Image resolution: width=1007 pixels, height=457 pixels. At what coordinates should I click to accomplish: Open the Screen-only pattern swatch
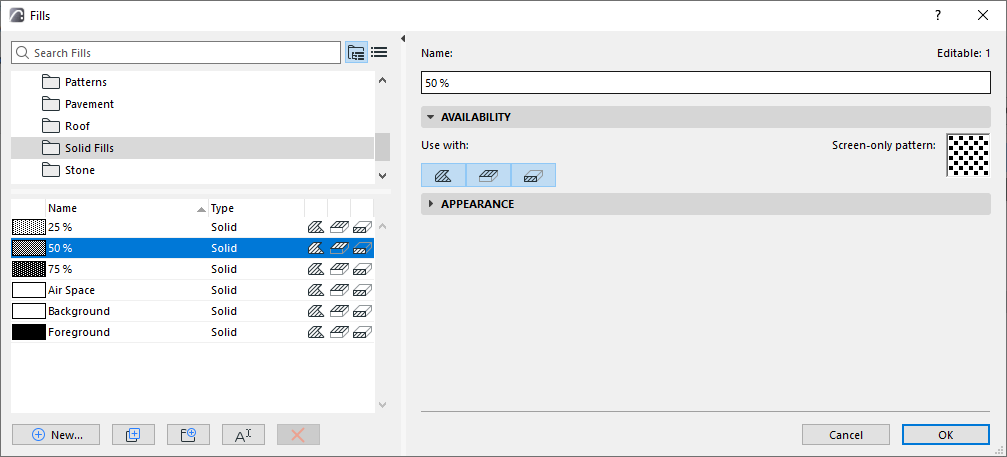click(x=968, y=155)
